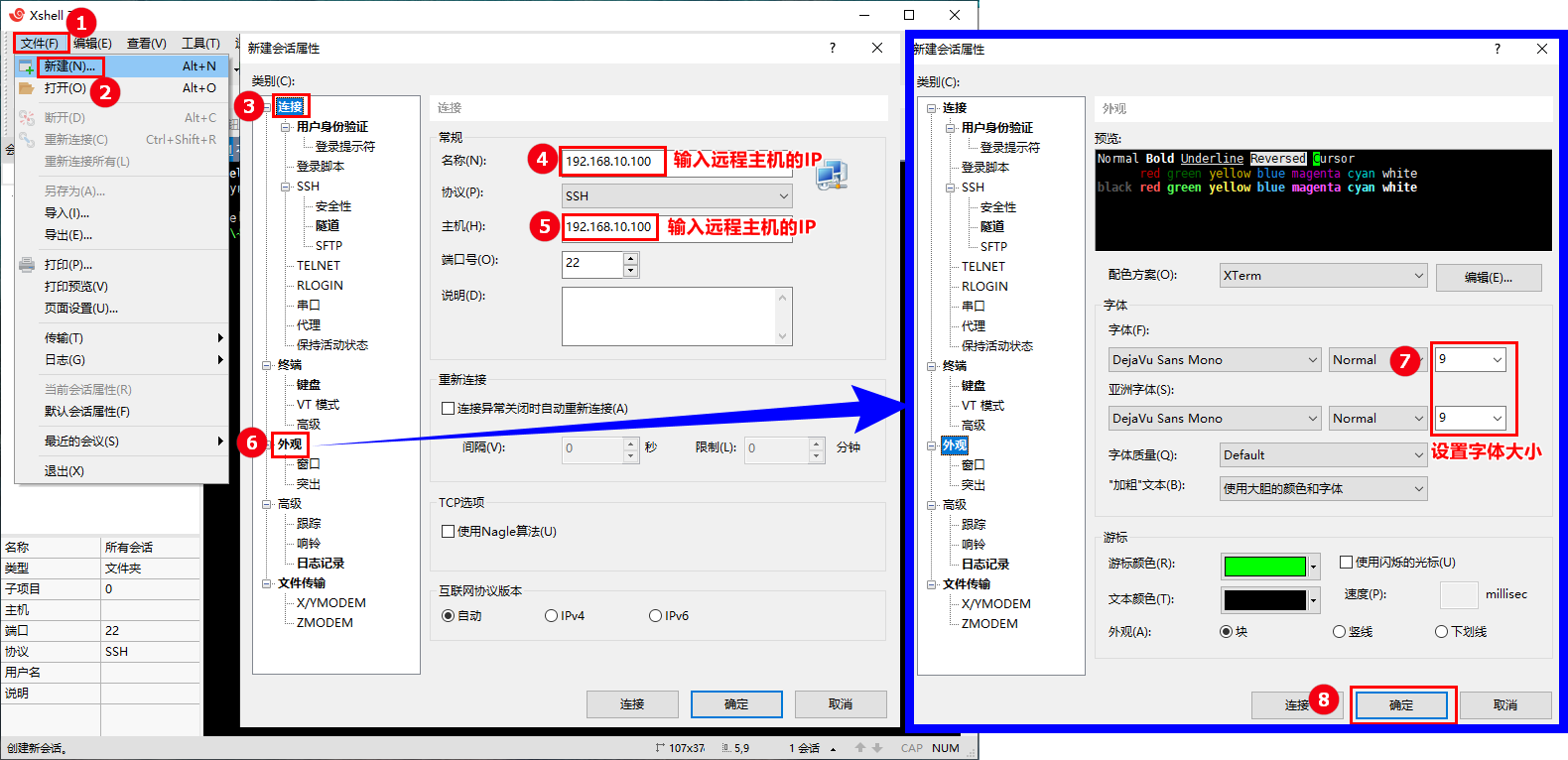Image resolution: width=1568 pixels, height=760 pixels.
Task: Click the Xshell logo in title bar
Action: pyautogui.click(x=17, y=15)
